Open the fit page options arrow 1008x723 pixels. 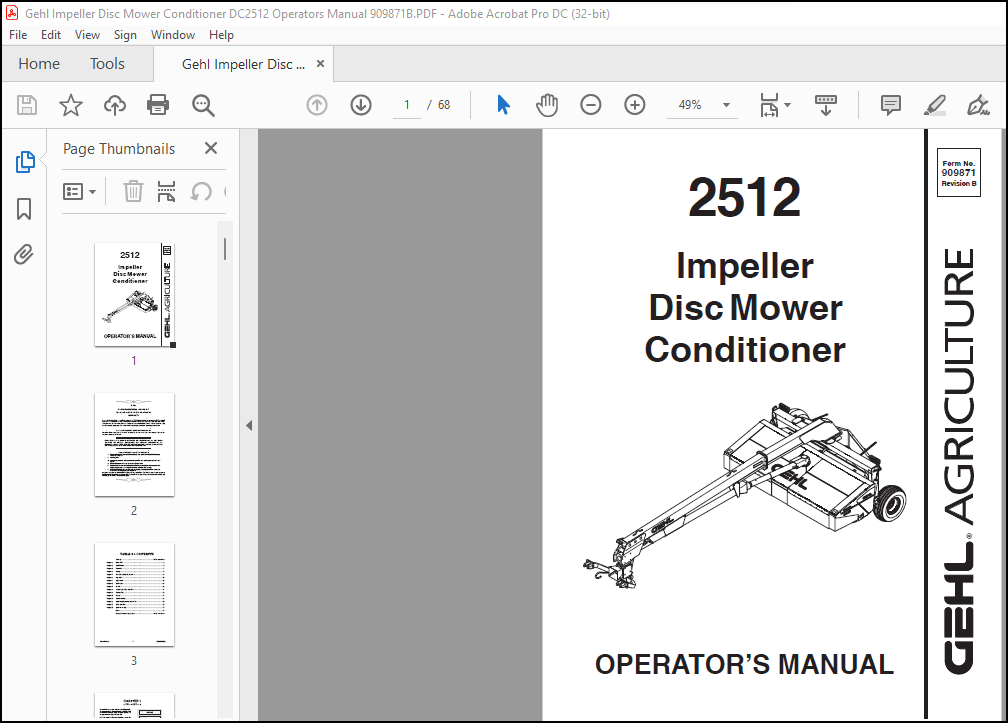[x=788, y=105]
